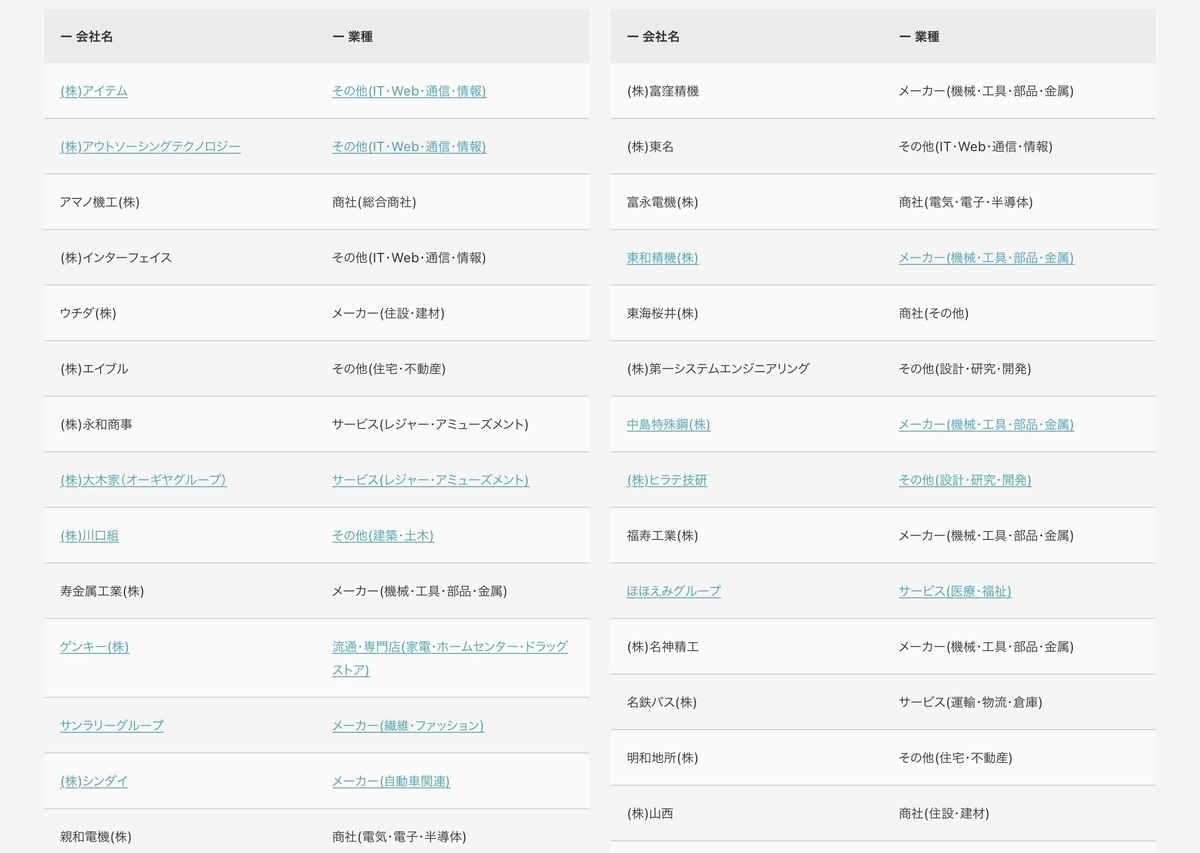This screenshot has height=853, width=1200.
Task: Click the その他(IT・Web・通信・情報) link for アイテム
Action: click(x=409, y=90)
